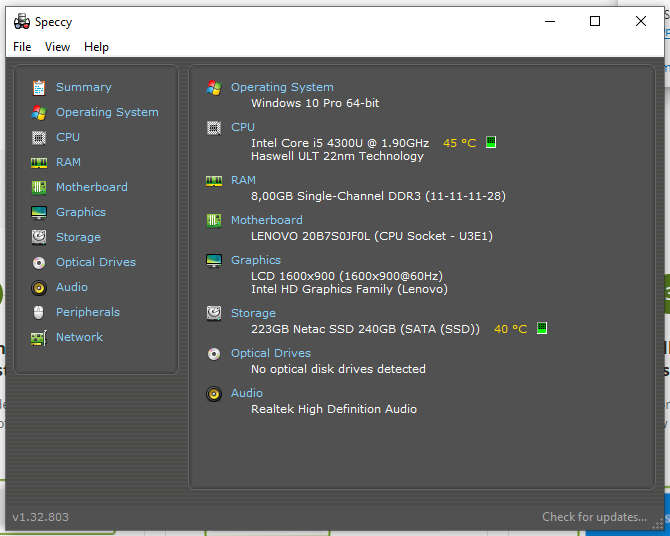Click the Motherboard icon in summary pane
The image size is (670, 536).
pyautogui.click(x=214, y=221)
